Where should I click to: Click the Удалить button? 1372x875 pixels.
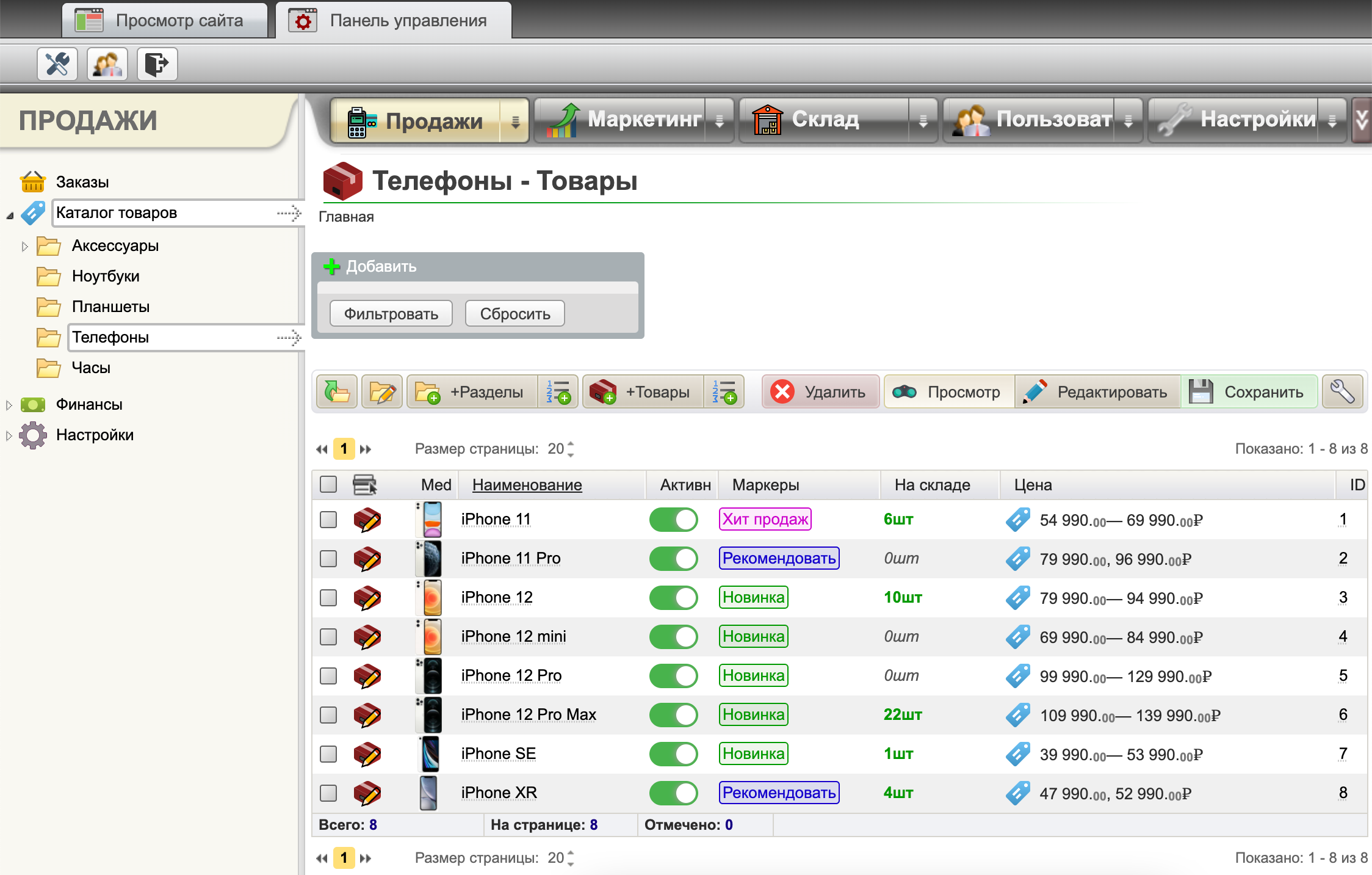820,391
